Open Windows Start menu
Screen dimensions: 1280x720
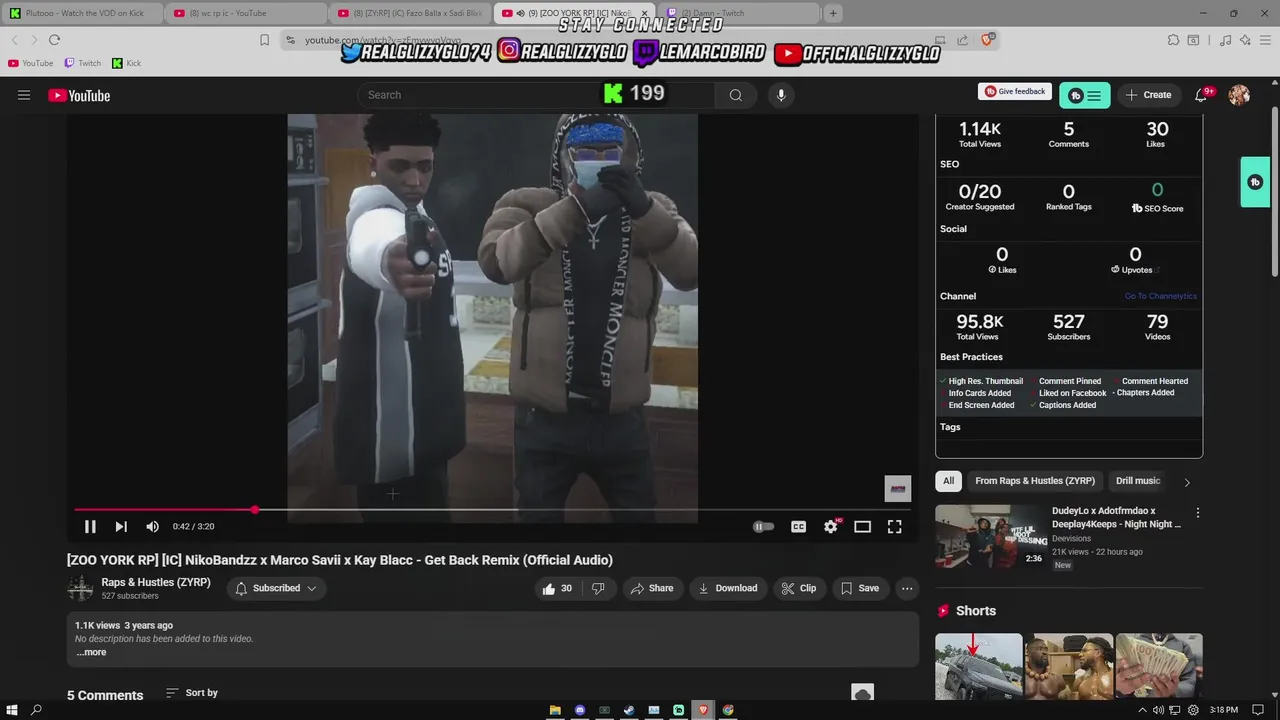coord(10,710)
